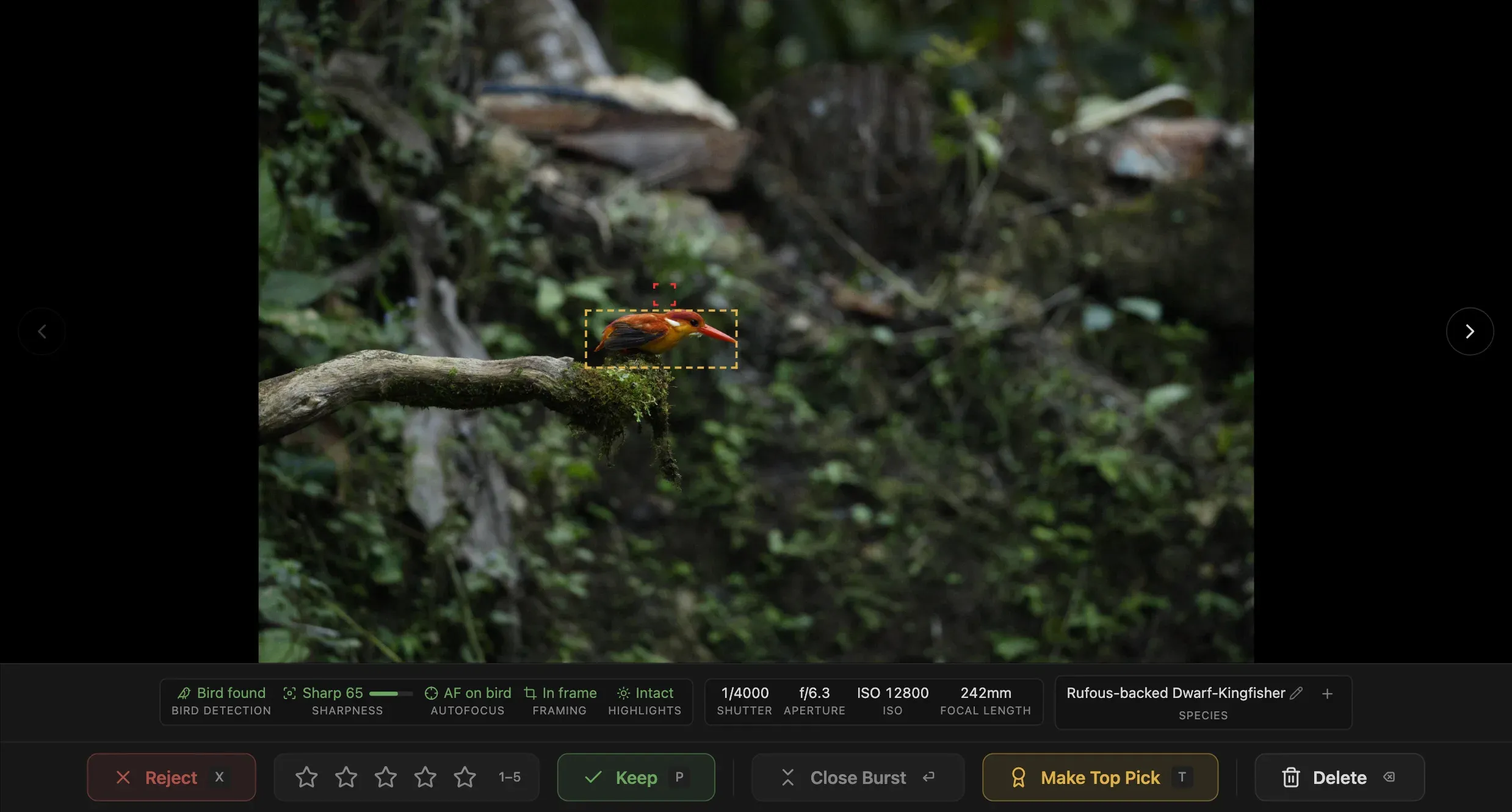
Task: Go to the previous photo with left arrow
Action: click(x=42, y=331)
